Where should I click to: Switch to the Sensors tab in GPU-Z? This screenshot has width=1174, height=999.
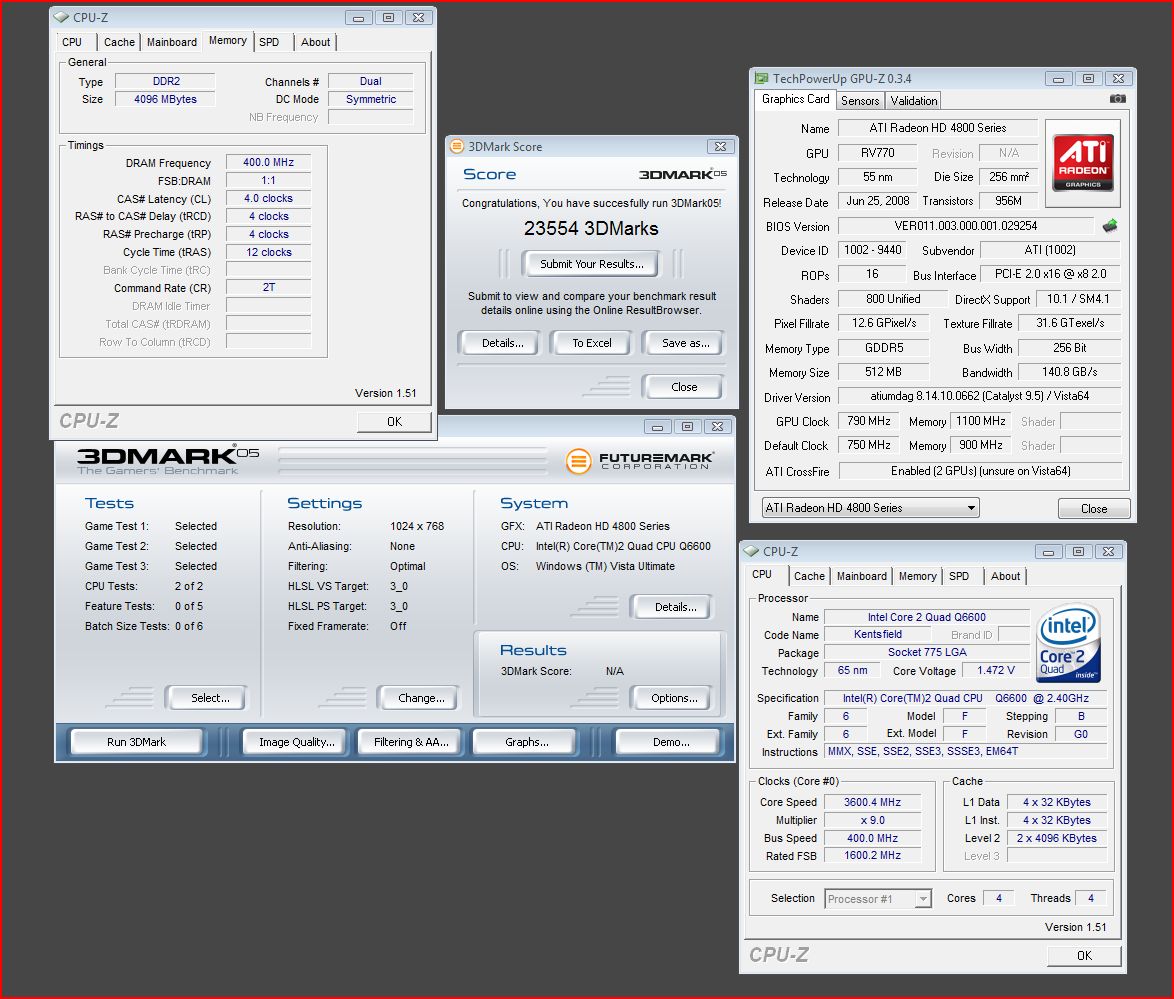point(860,100)
